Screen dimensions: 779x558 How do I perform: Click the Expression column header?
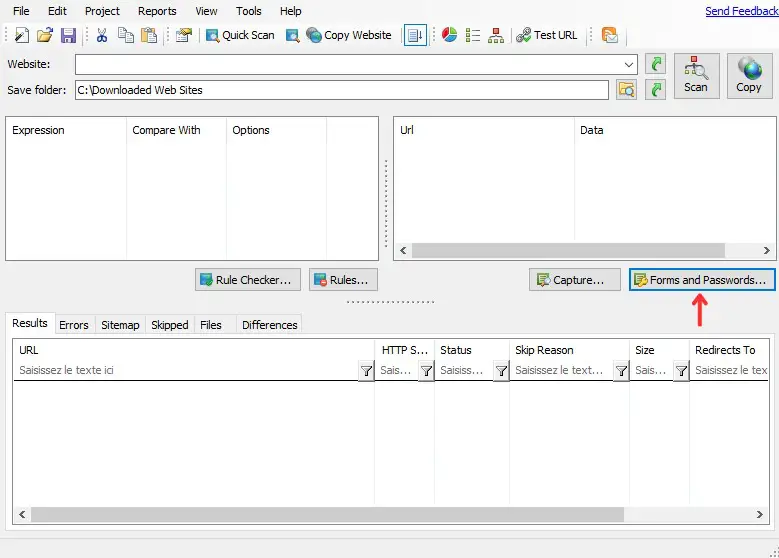66,130
